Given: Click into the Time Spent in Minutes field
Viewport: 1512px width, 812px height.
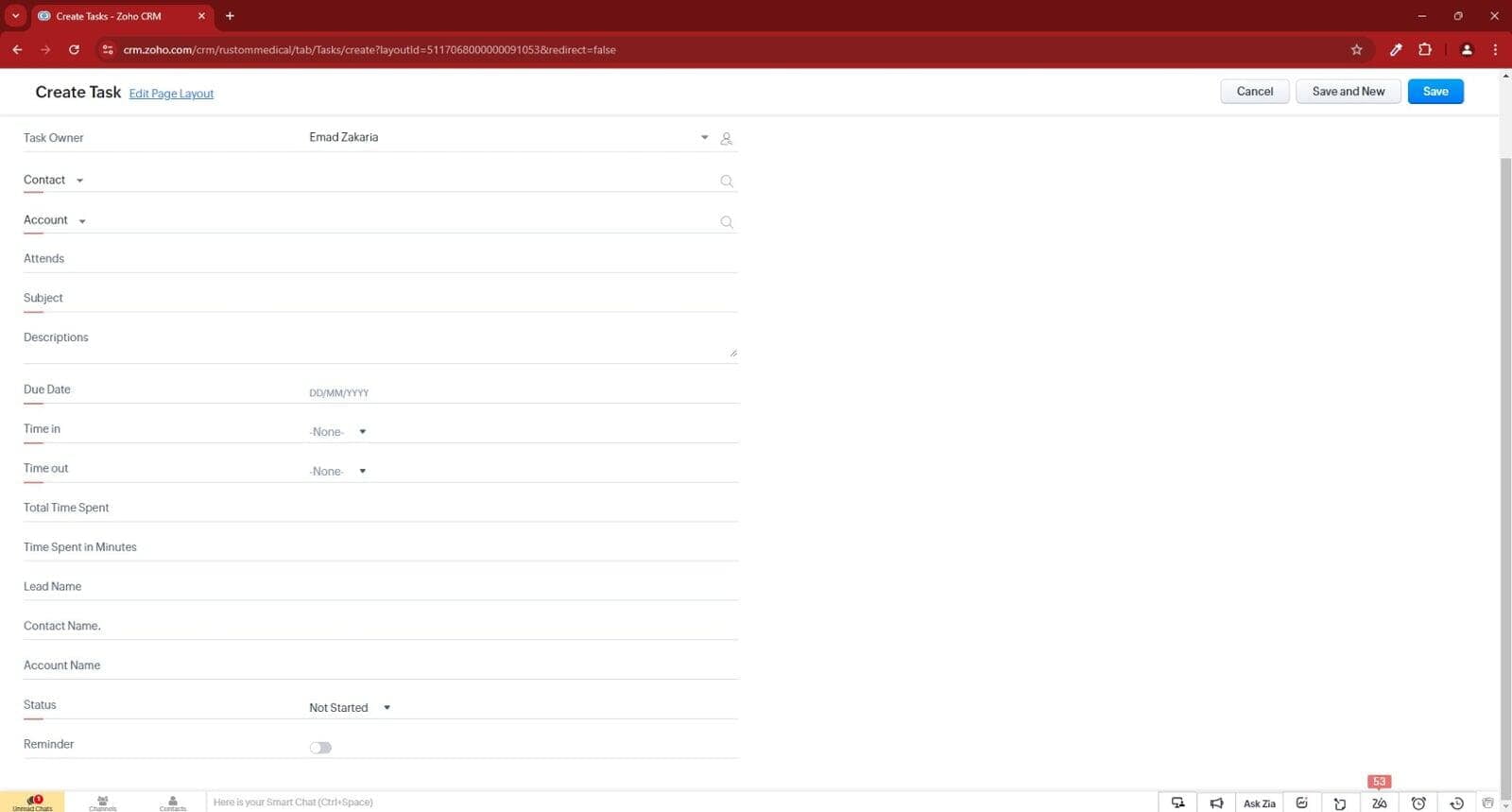Looking at the screenshot, I should [523, 548].
